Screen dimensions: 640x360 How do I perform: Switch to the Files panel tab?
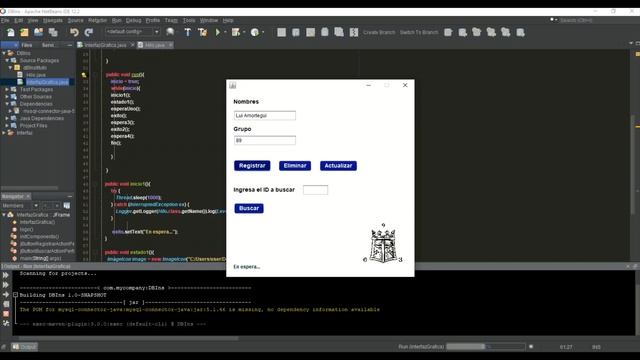(27, 45)
